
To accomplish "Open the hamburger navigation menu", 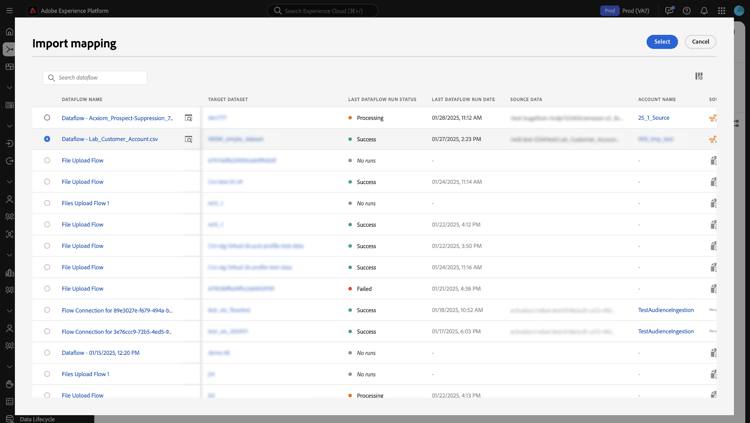I will click(x=10, y=11).
